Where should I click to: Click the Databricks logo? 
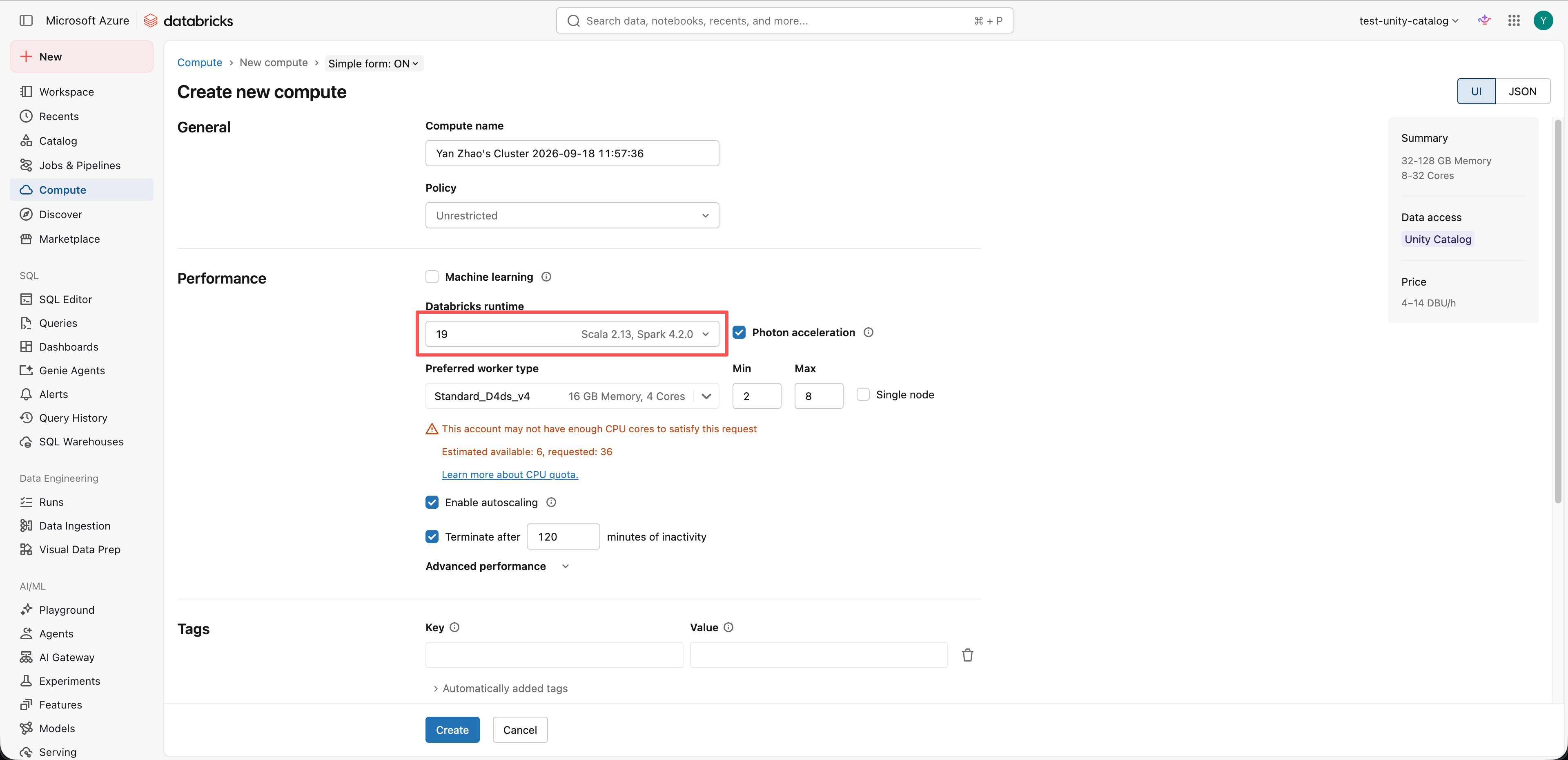click(x=188, y=21)
